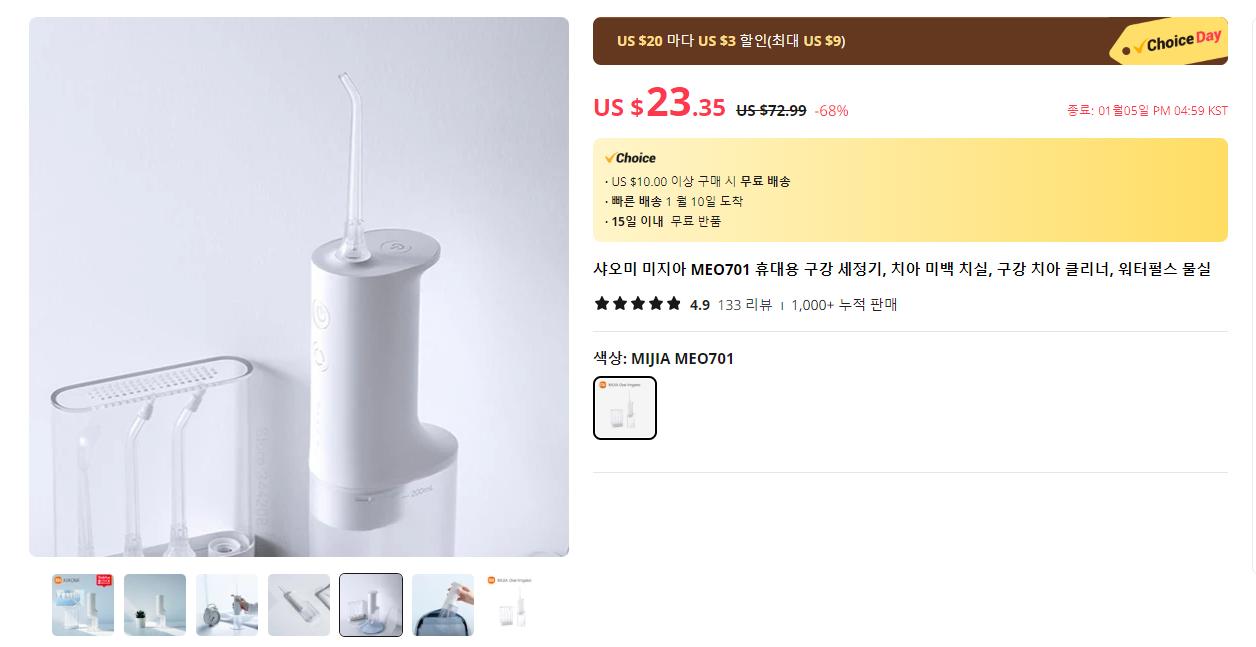Click the main product image

click(299, 287)
